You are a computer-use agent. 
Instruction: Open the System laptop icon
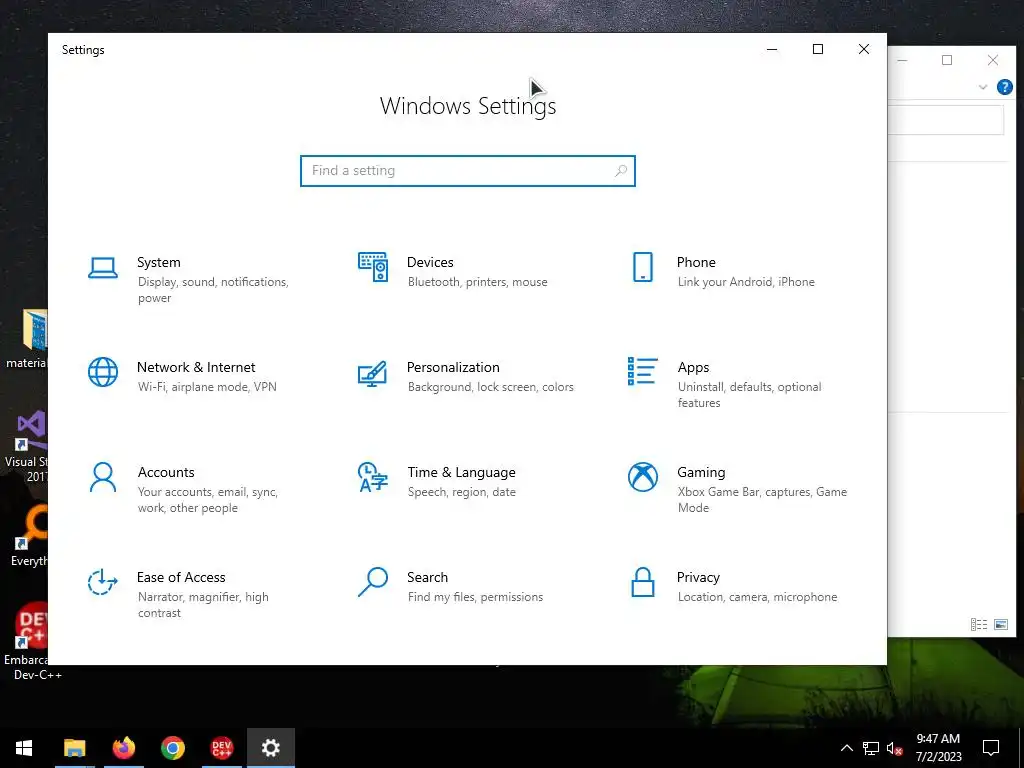[103, 268]
